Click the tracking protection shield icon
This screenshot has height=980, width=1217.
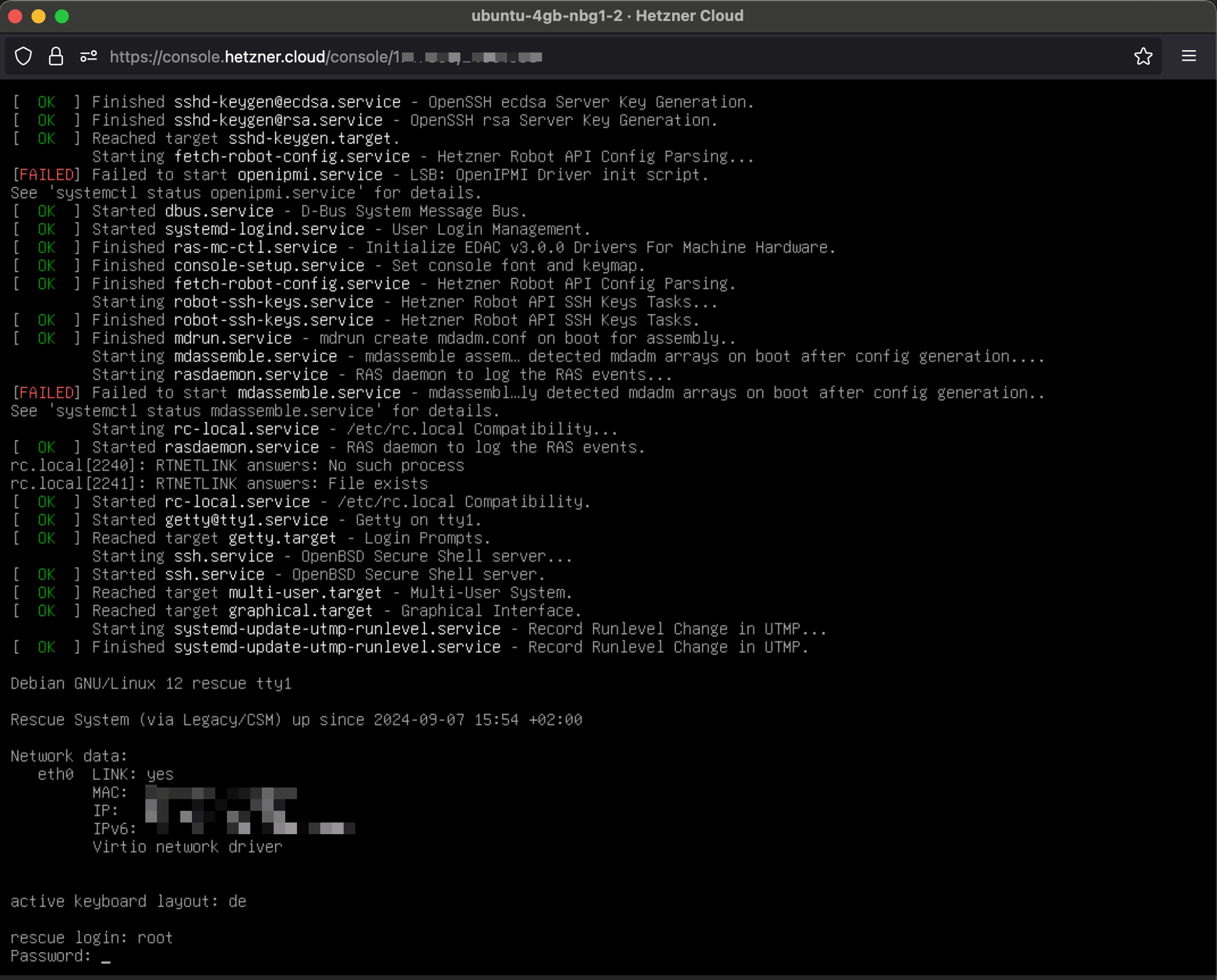(x=23, y=57)
